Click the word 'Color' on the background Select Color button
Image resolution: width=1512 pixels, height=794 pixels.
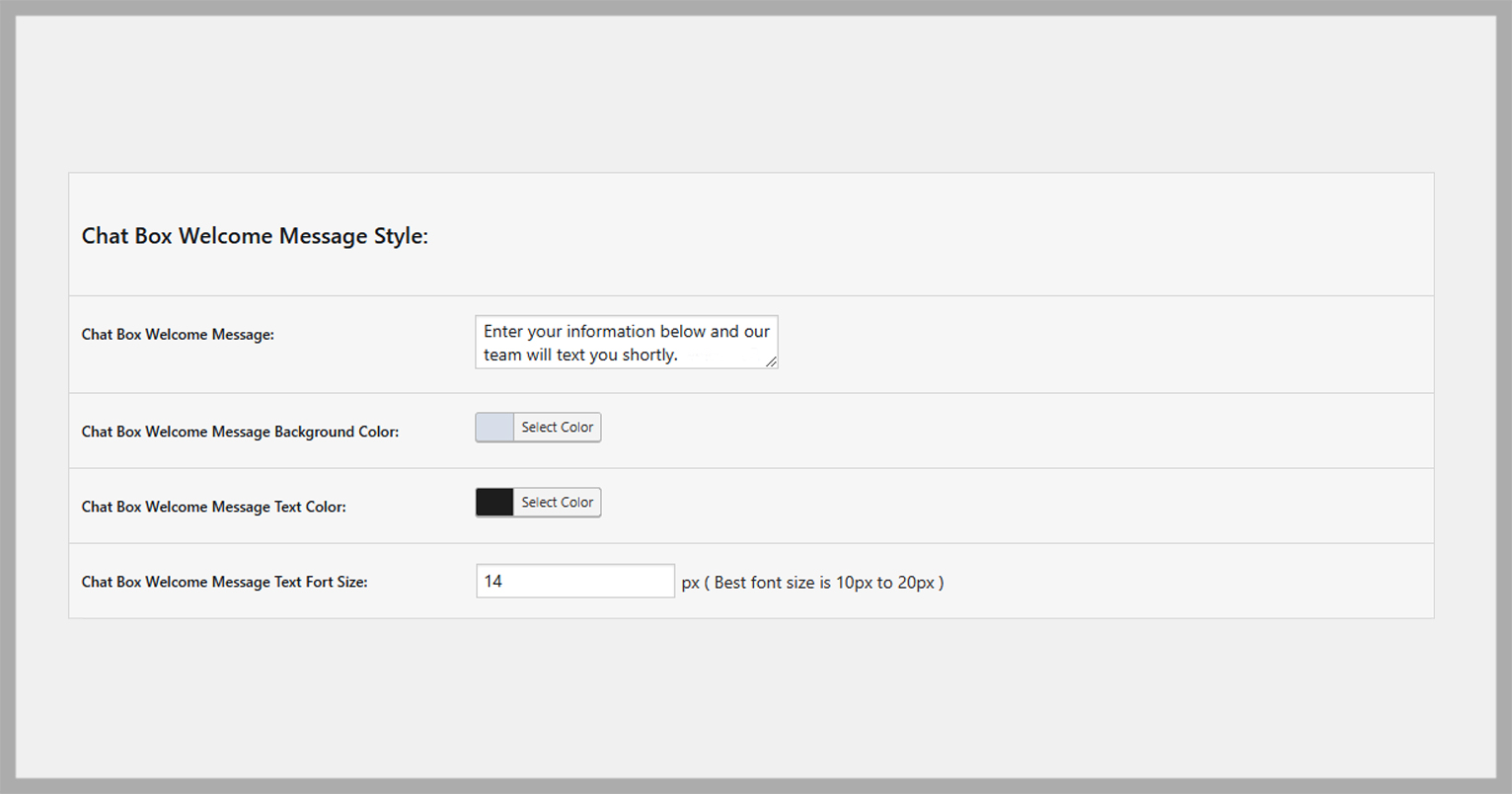click(577, 428)
